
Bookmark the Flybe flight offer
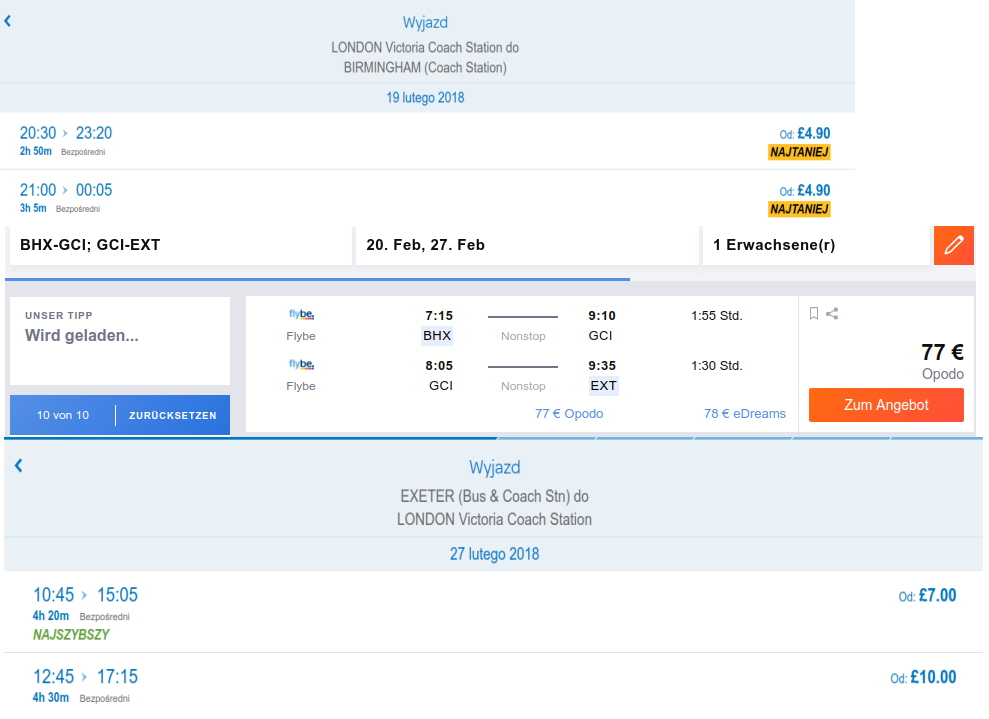pos(814,313)
